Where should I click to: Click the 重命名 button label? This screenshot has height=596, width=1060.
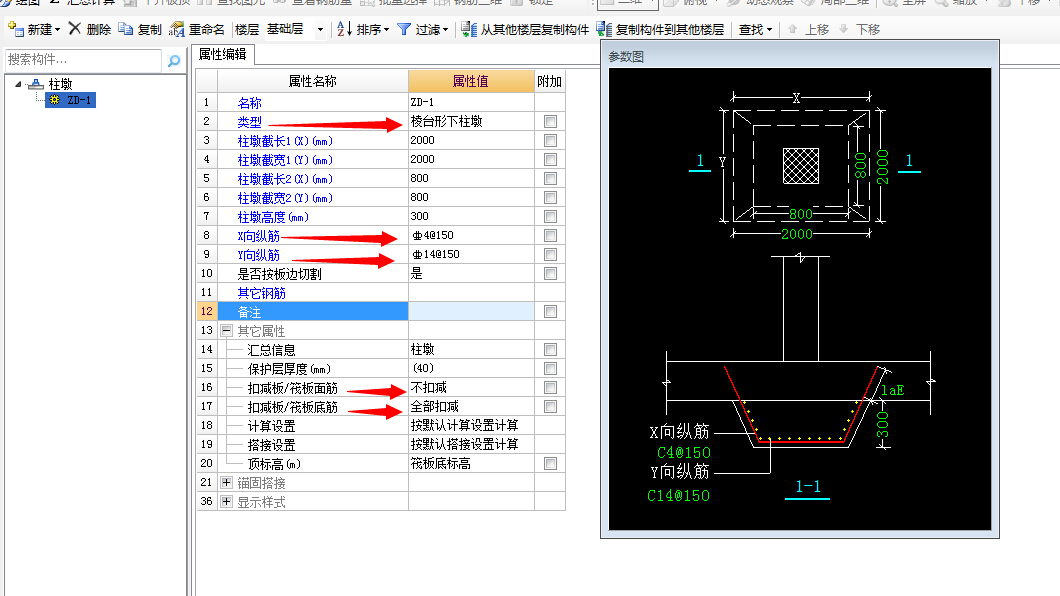(206, 30)
